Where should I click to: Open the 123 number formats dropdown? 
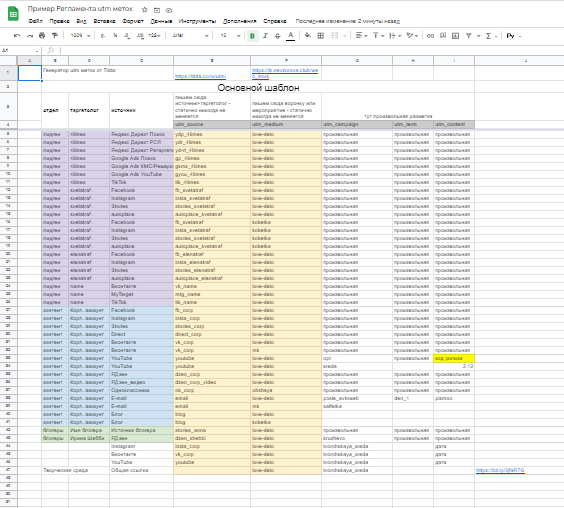(x=154, y=36)
